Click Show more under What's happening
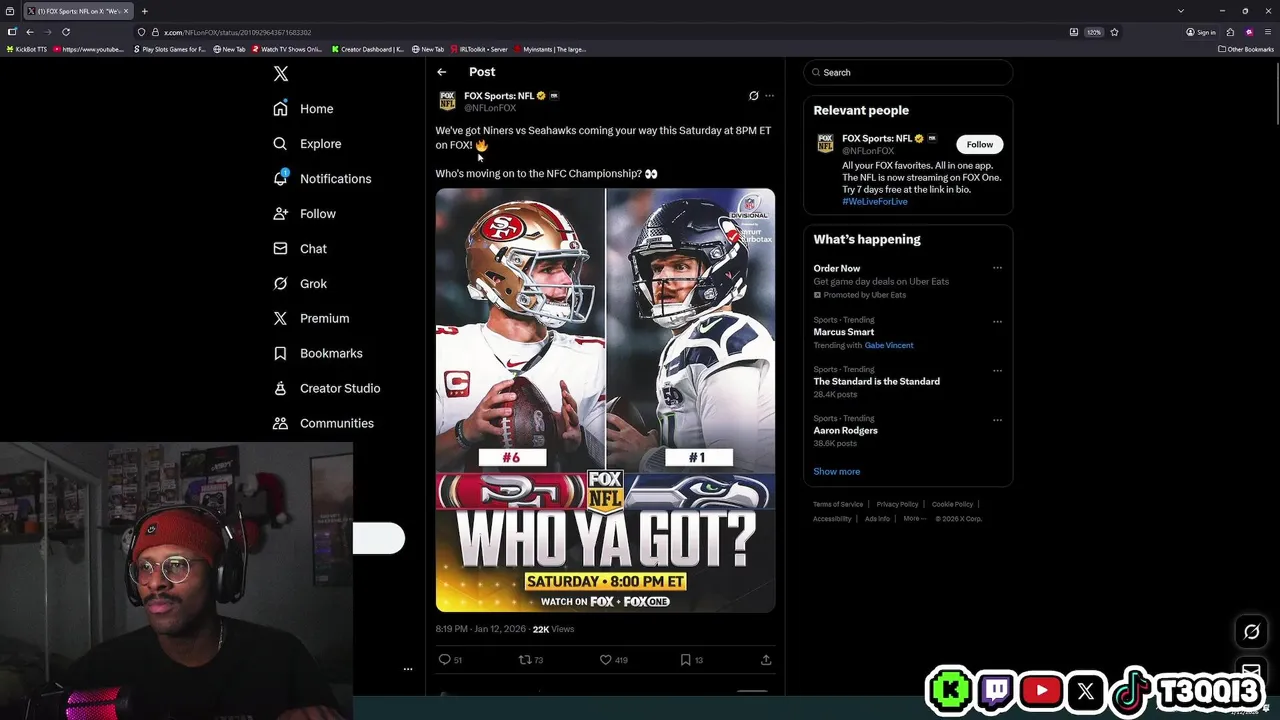Screen dimensions: 1280x720 coord(837,472)
